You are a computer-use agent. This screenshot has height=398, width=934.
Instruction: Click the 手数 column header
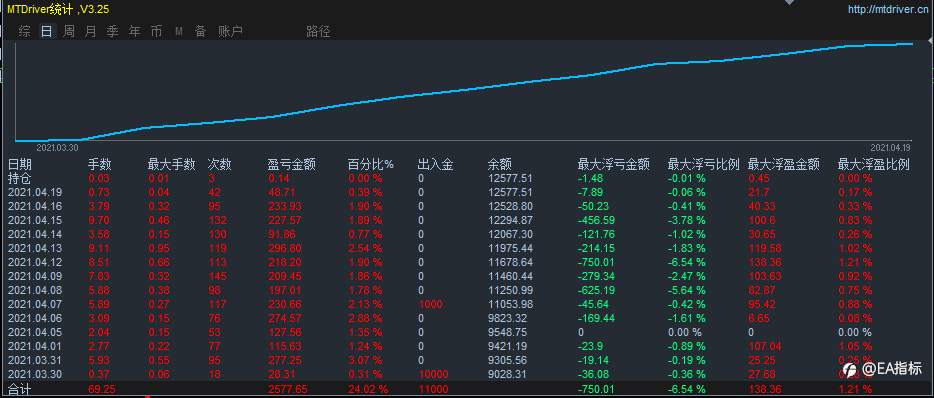(100, 164)
